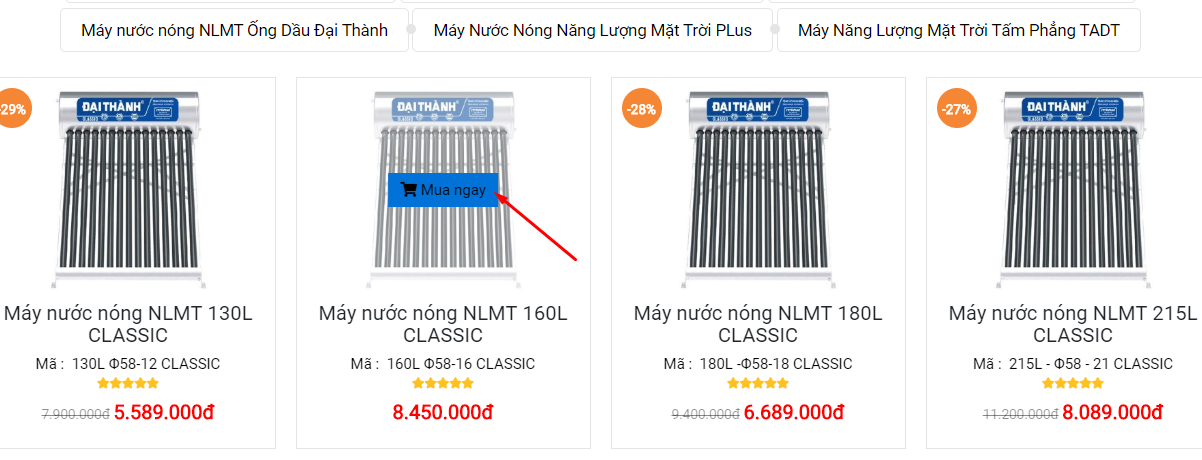Click the Mua ngay buy button
The image size is (1202, 460).
pyautogui.click(x=443, y=190)
